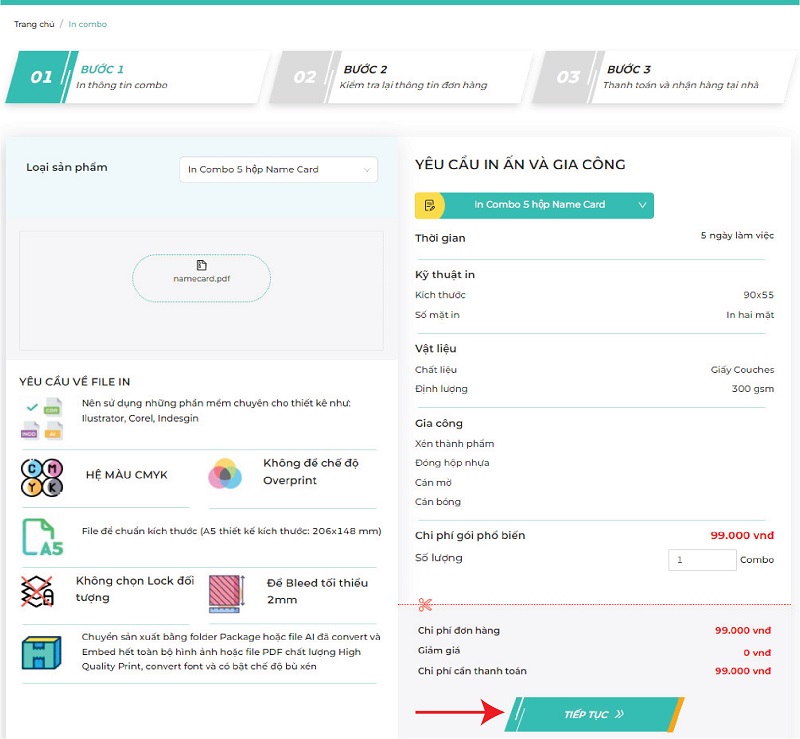
Task: Click the scissors coupon icon
Action: (425, 605)
